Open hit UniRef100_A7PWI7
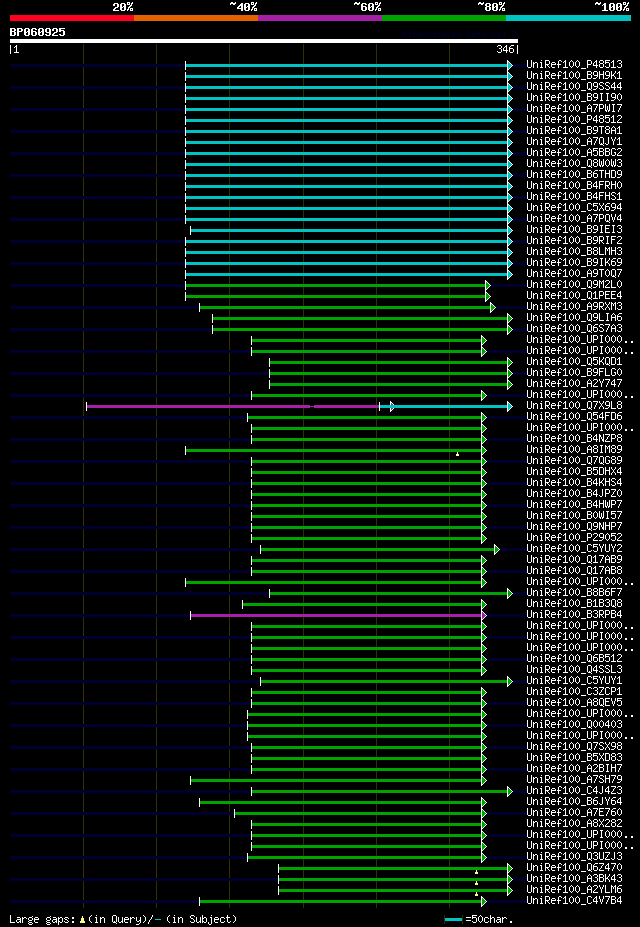640x927 pixels. tap(574, 109)
